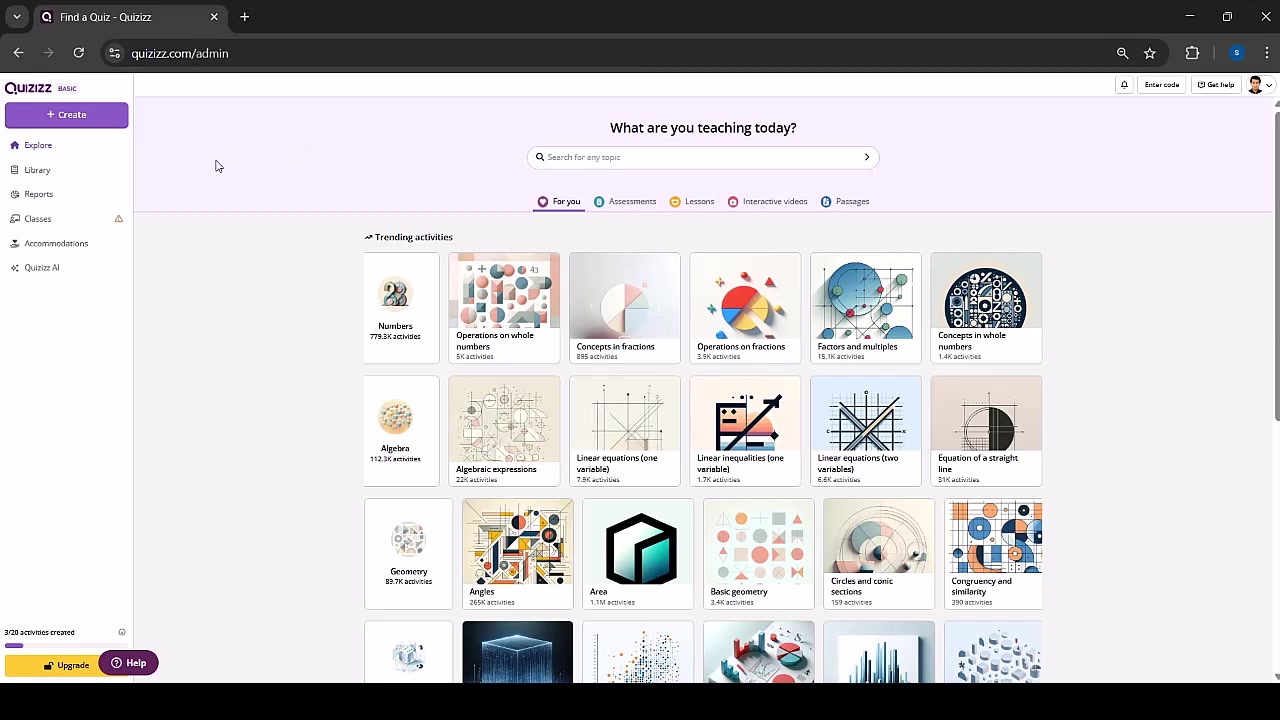
Task: Open Concepts in whole numbers card
Action: pyautogui.click(x=986, y=308)
